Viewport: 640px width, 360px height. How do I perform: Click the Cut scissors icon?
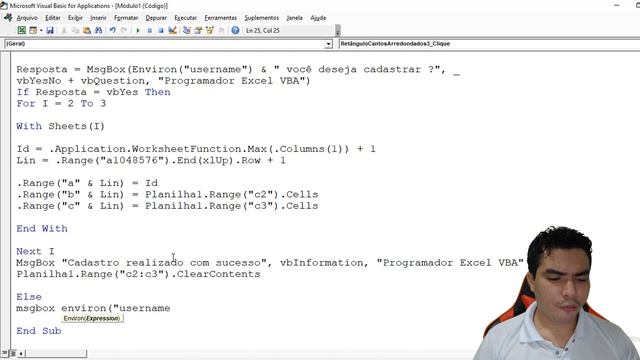64,30
